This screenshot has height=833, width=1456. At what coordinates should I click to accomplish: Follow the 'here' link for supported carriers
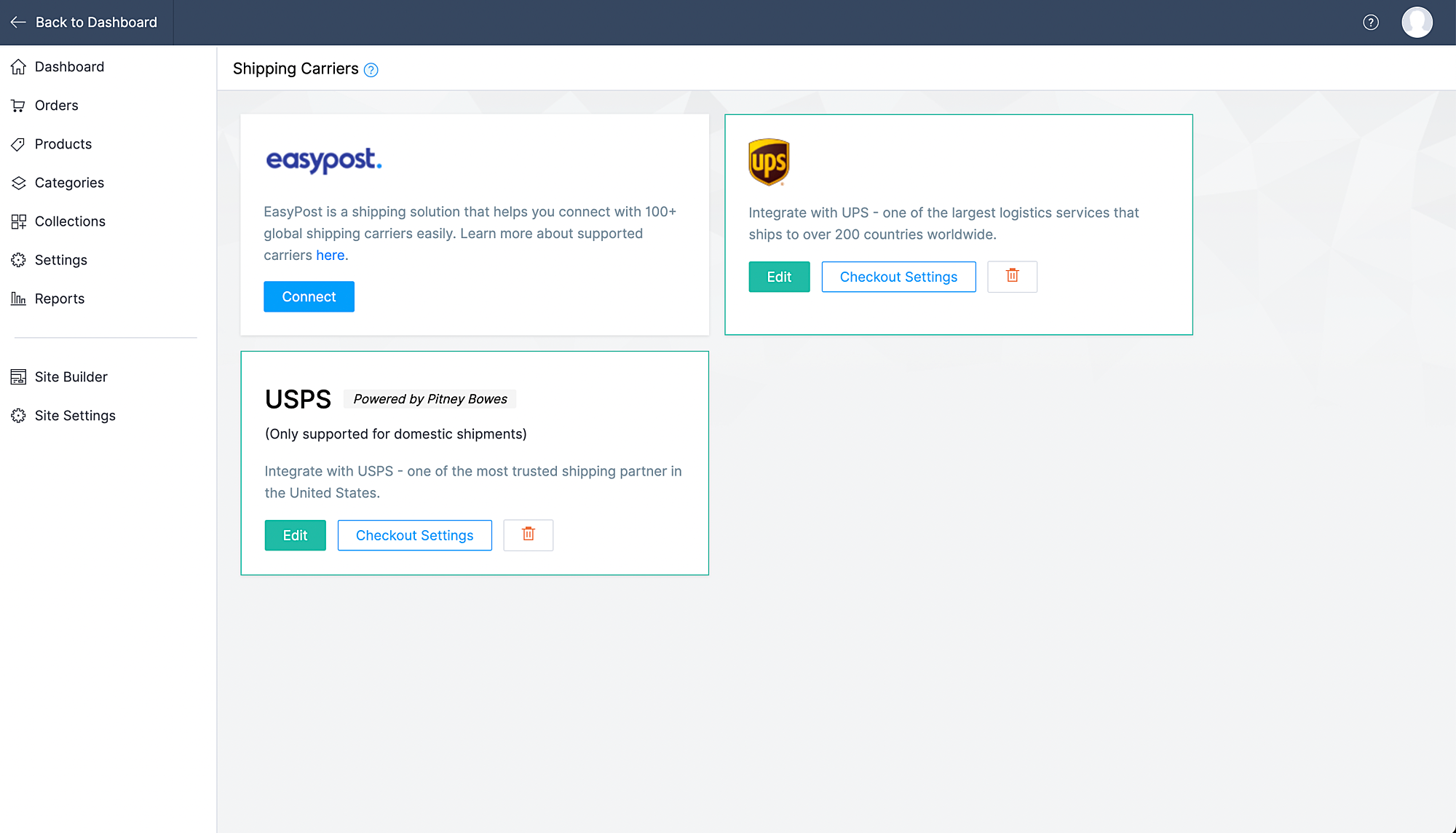coord(331,256)
